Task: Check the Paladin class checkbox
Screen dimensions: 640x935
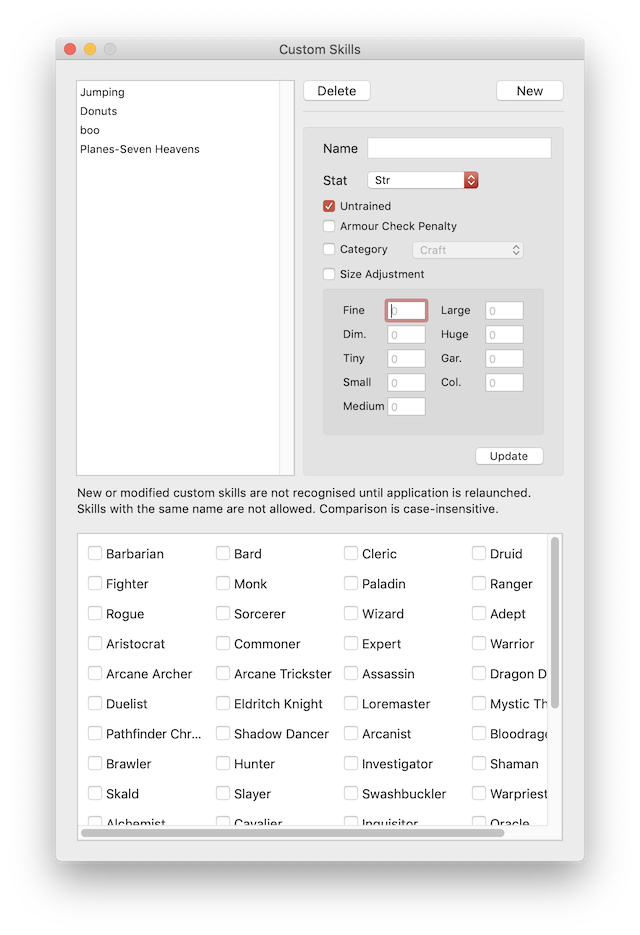Action: click(351, 583)
